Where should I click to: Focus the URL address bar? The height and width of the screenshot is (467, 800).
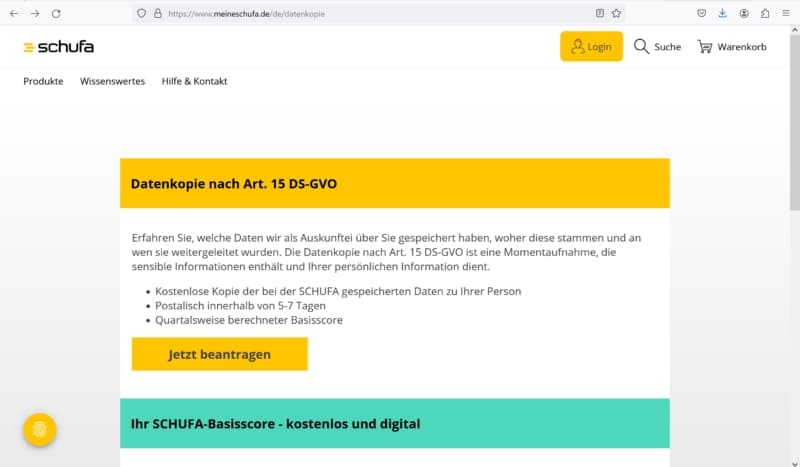pyautogui.click(x=378, y=14)
